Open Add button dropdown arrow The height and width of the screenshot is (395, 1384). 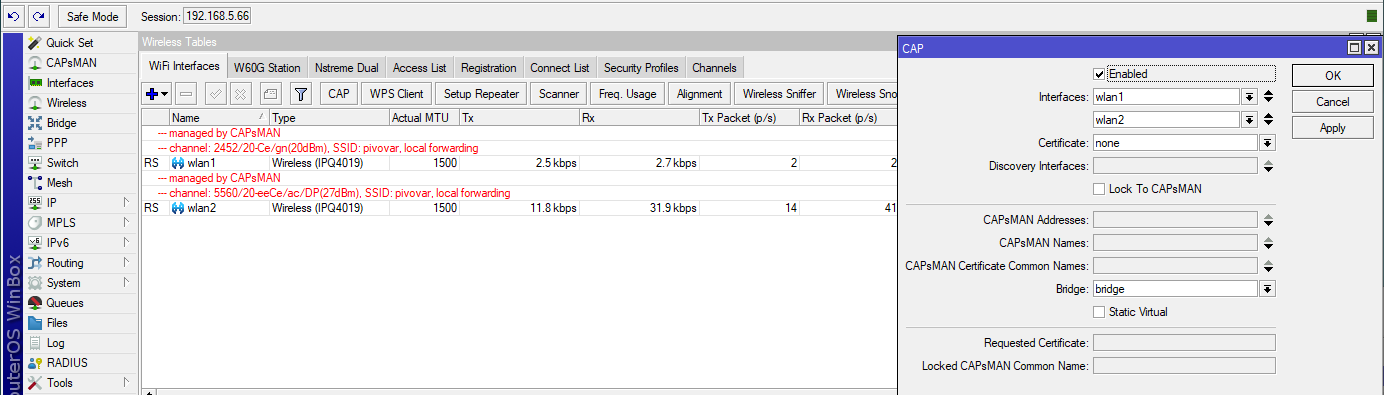point(165,94)
